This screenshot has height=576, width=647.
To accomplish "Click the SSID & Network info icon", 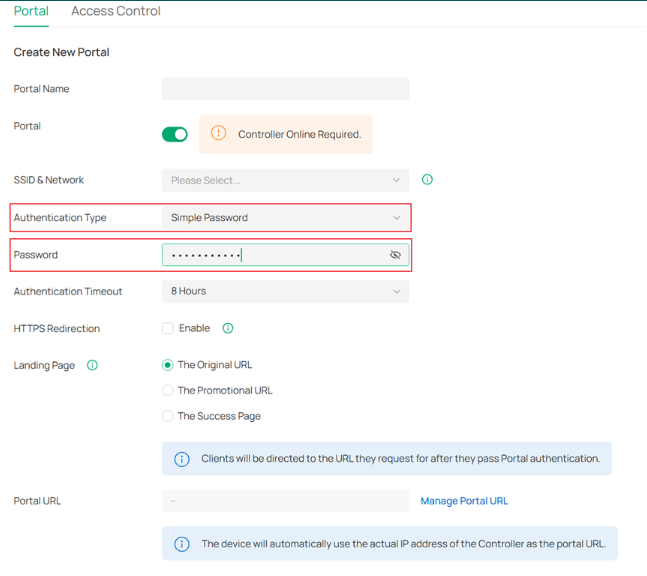I will coord(427,180).
